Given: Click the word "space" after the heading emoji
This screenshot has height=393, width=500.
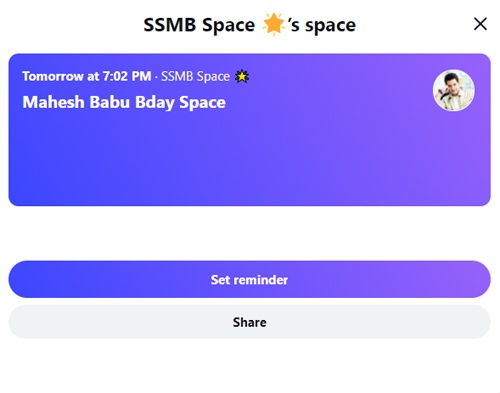Looking at the screenshot, I should (330, 26).
